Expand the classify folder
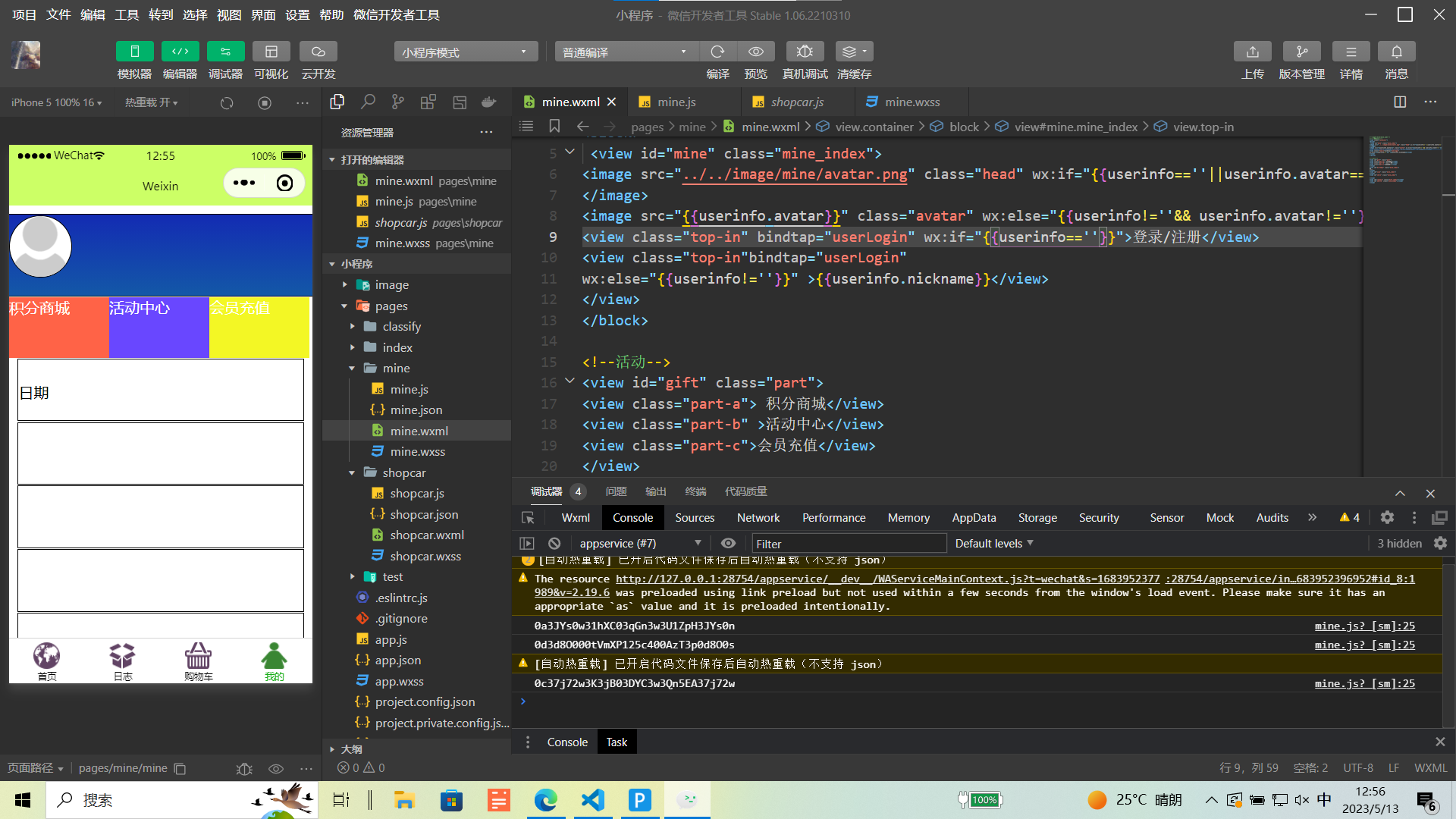The height and width of the screenshot is (819, 1456). [401, 327]
